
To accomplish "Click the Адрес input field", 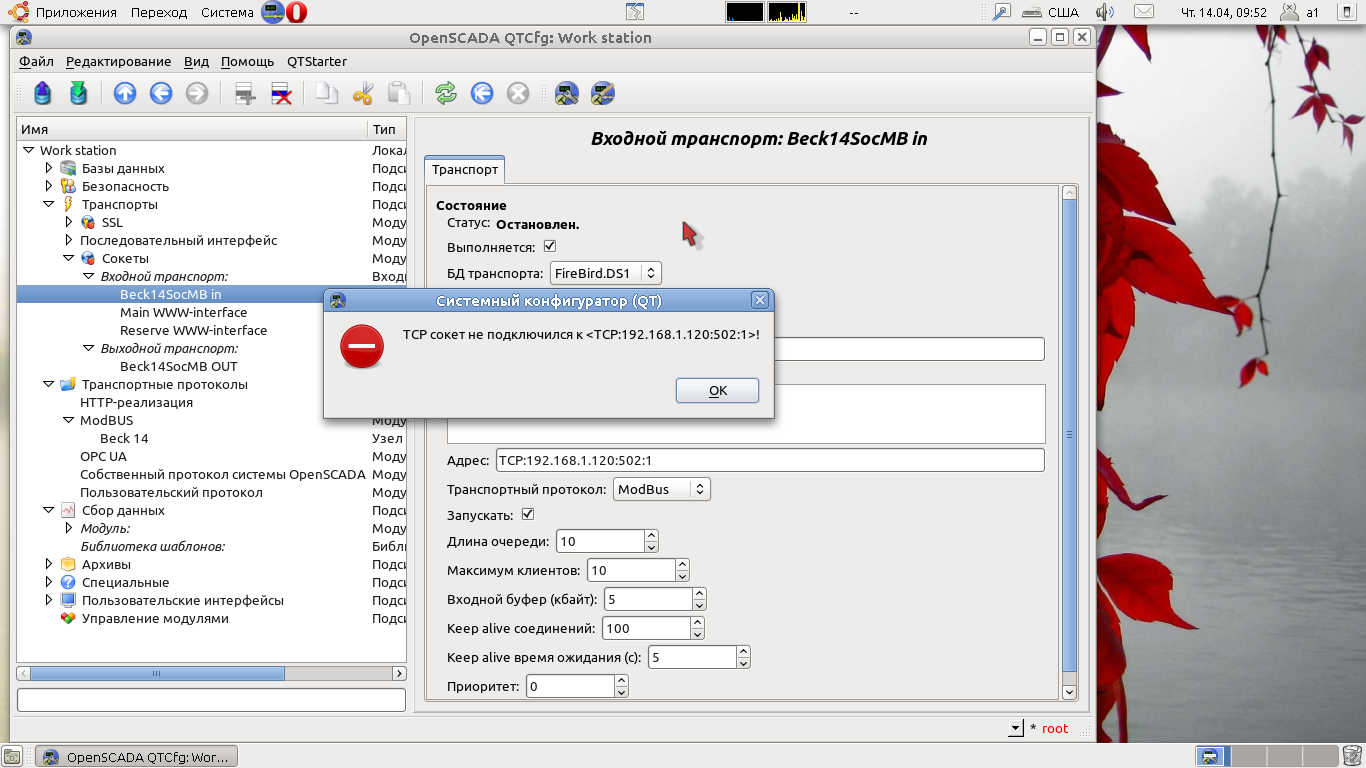I will click(769, 460).
